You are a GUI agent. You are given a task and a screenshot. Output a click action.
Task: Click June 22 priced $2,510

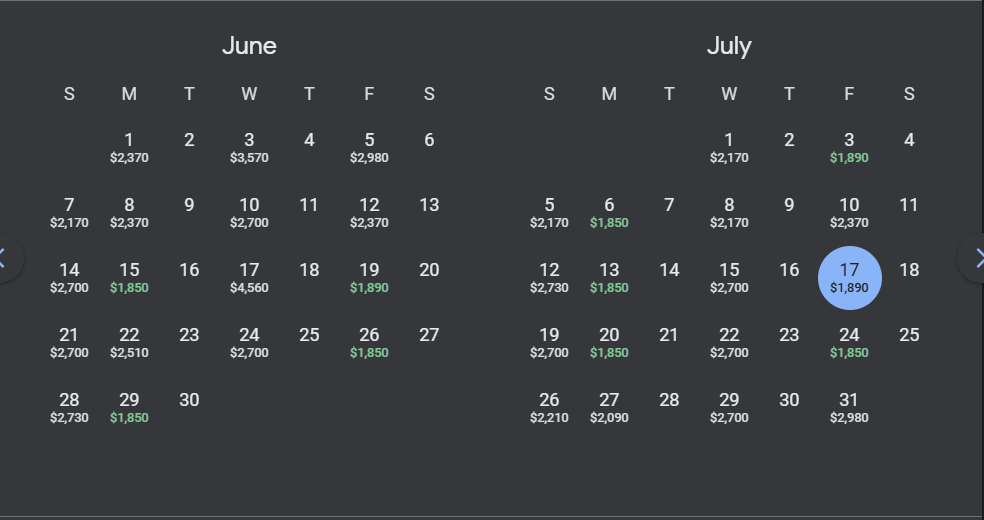(129, 342)
